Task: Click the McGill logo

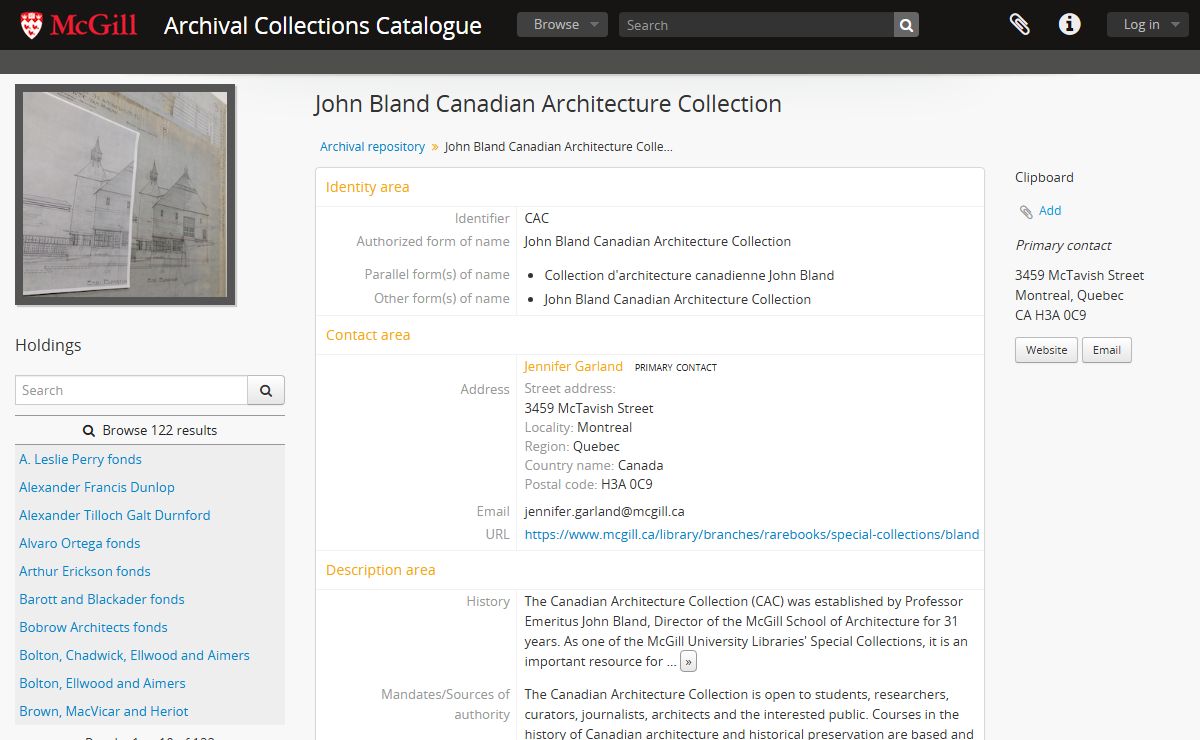Action: tap(79, 25)
